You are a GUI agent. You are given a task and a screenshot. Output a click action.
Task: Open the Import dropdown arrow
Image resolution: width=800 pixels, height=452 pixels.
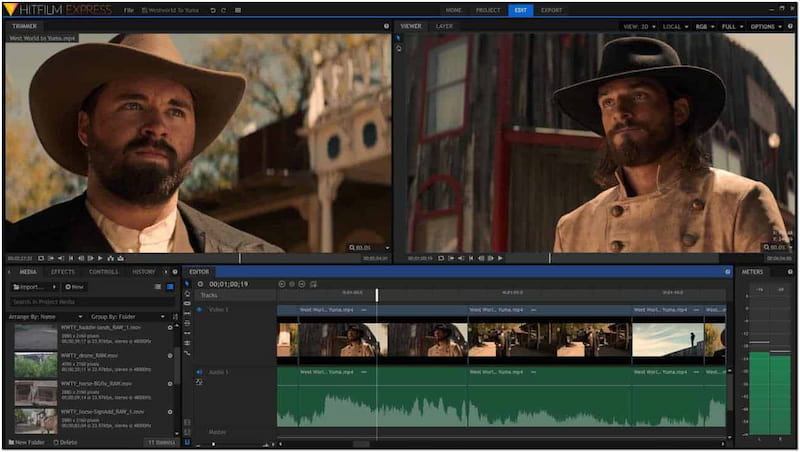pyautogui.click(x=54, y=287)
